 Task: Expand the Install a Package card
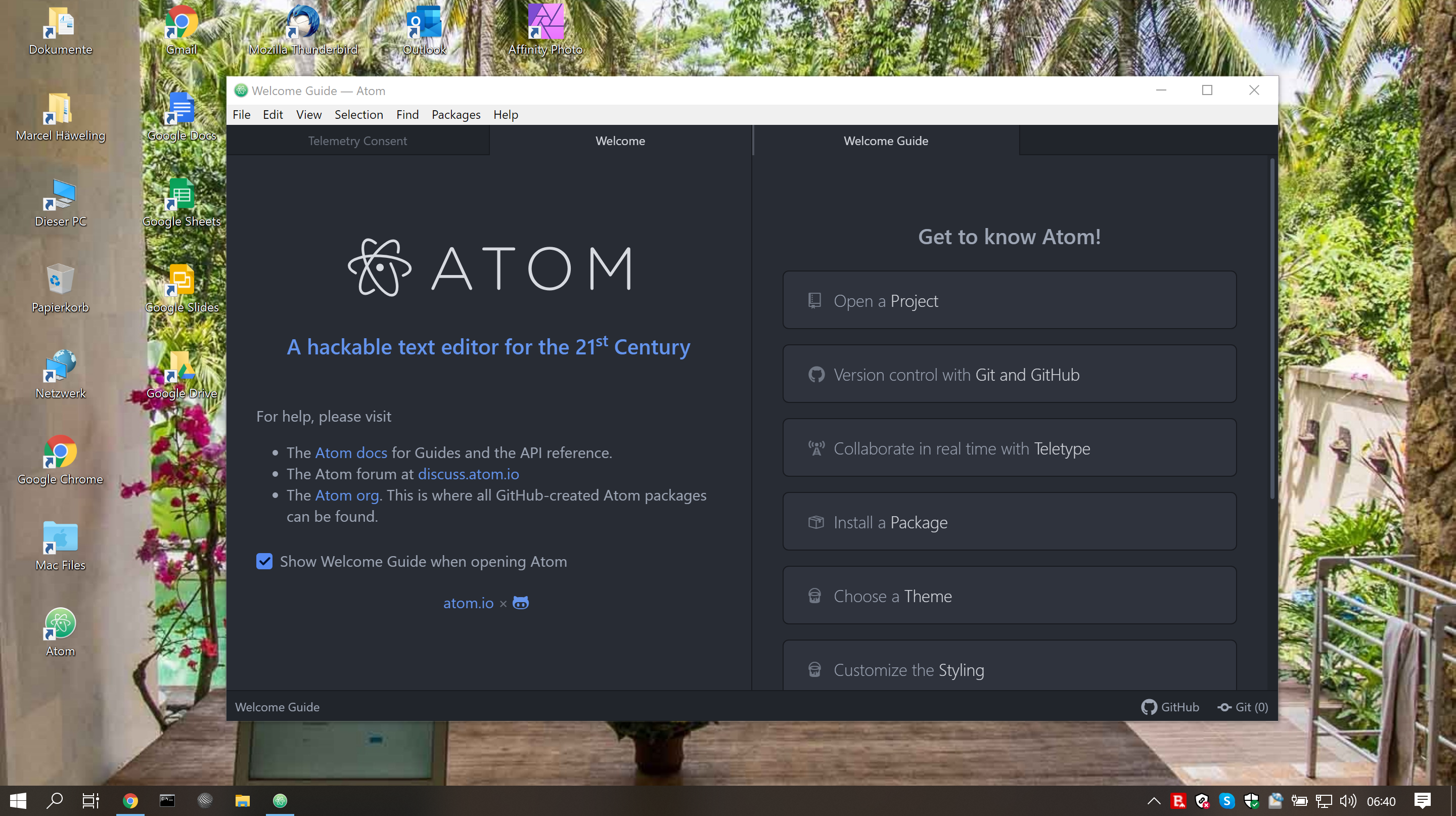click(x=1010, y=522)
